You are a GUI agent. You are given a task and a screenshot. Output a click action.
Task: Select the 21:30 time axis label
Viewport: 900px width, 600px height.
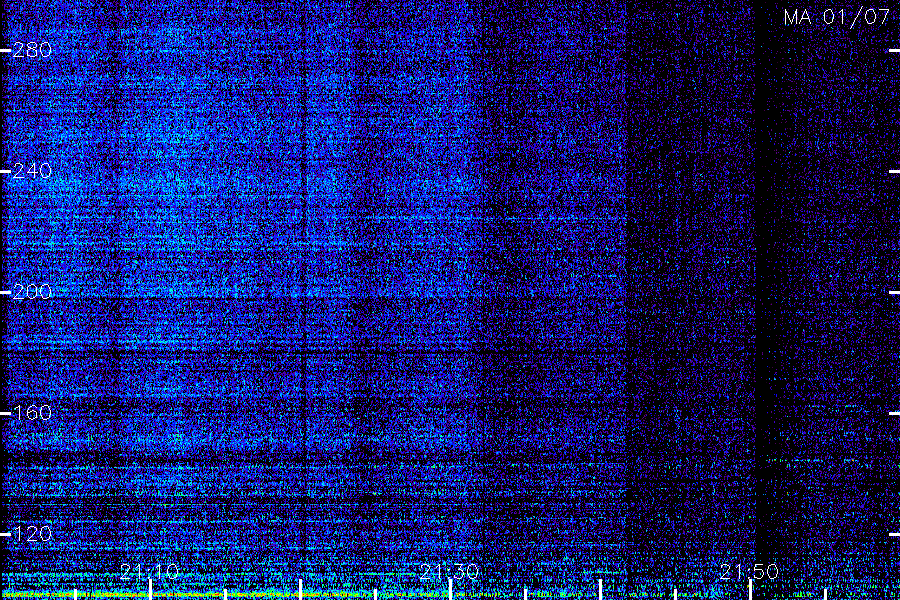[449, 572]
